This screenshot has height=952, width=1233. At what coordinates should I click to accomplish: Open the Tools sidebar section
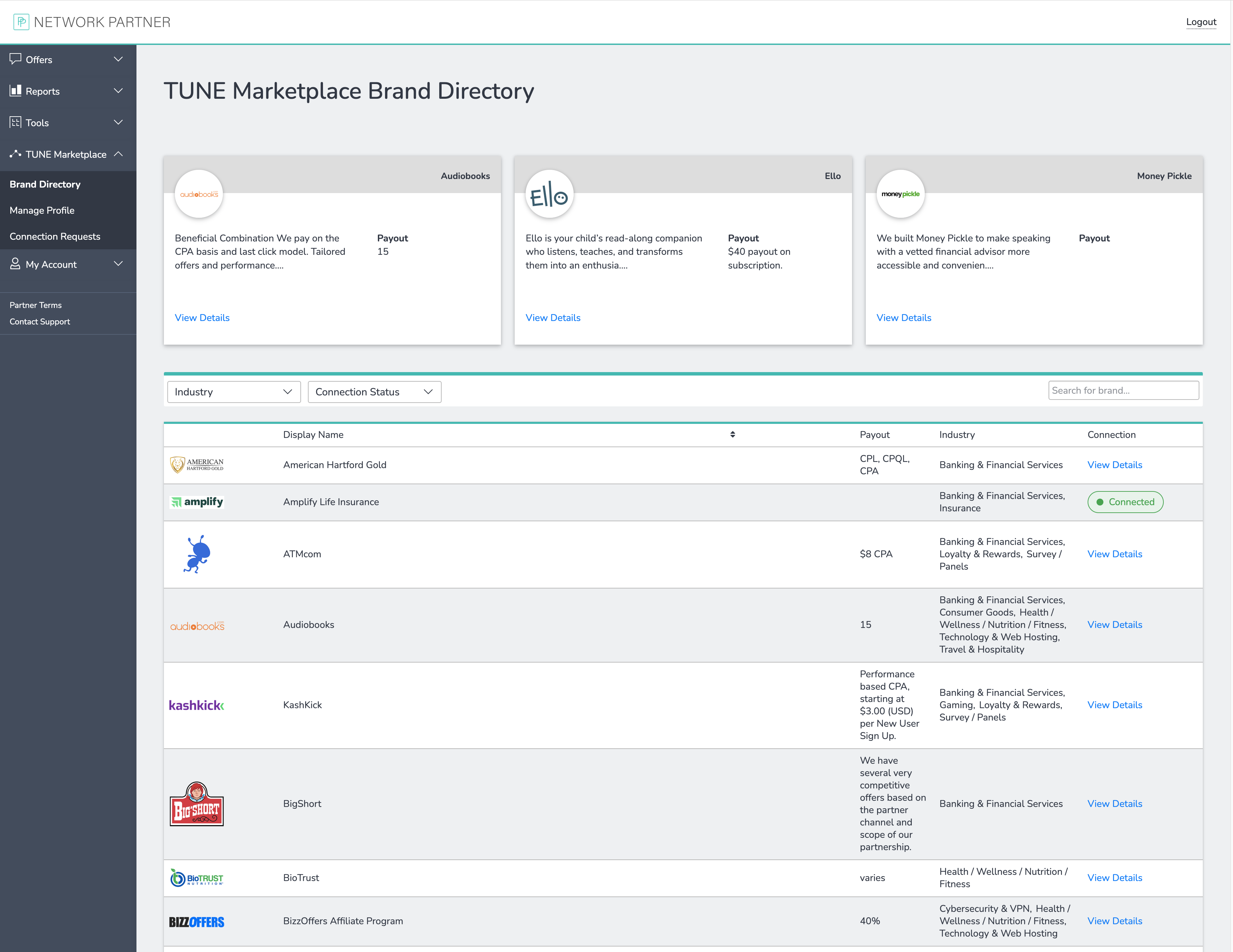pyautogui.click(x=68, y=122)
